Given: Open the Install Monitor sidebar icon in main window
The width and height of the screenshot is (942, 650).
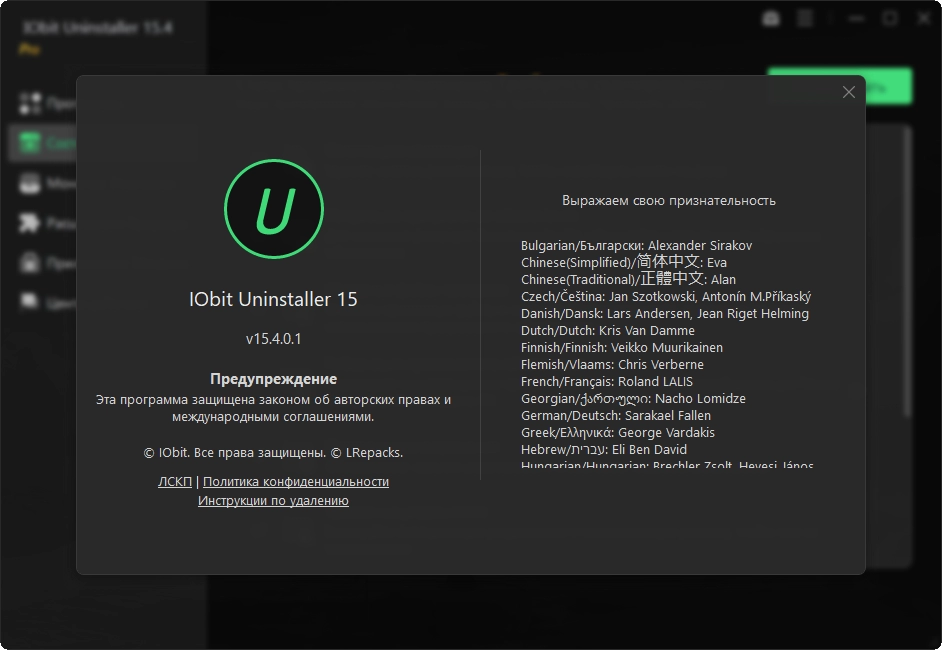Looking at the screenshot, I should click(x=29, y=183).
